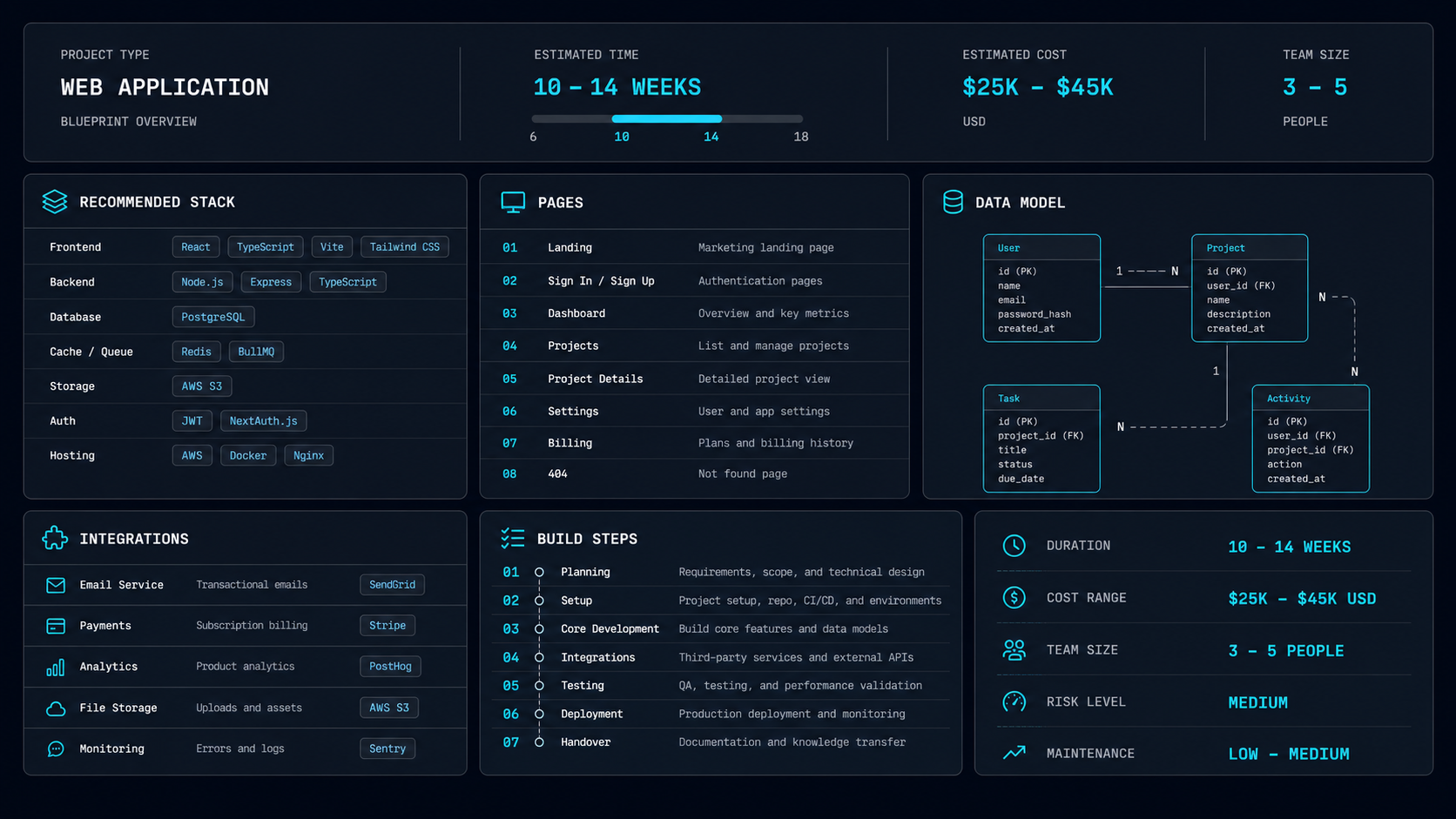Click the MEDIUM risk level value
Image resolution: width=1456 pixels, height=819 pixels.
tap(1257, 702)
